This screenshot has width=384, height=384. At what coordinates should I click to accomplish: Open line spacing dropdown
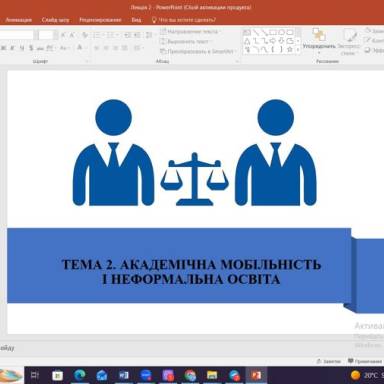149,35
